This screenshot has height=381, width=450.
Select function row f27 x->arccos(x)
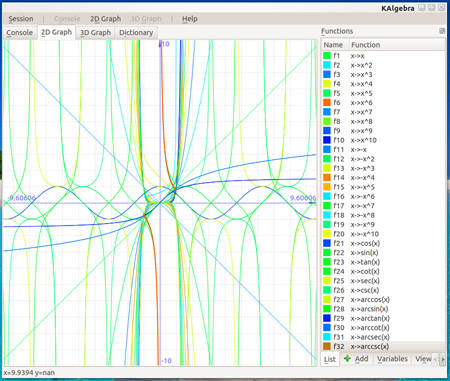(x=383, y=299)
